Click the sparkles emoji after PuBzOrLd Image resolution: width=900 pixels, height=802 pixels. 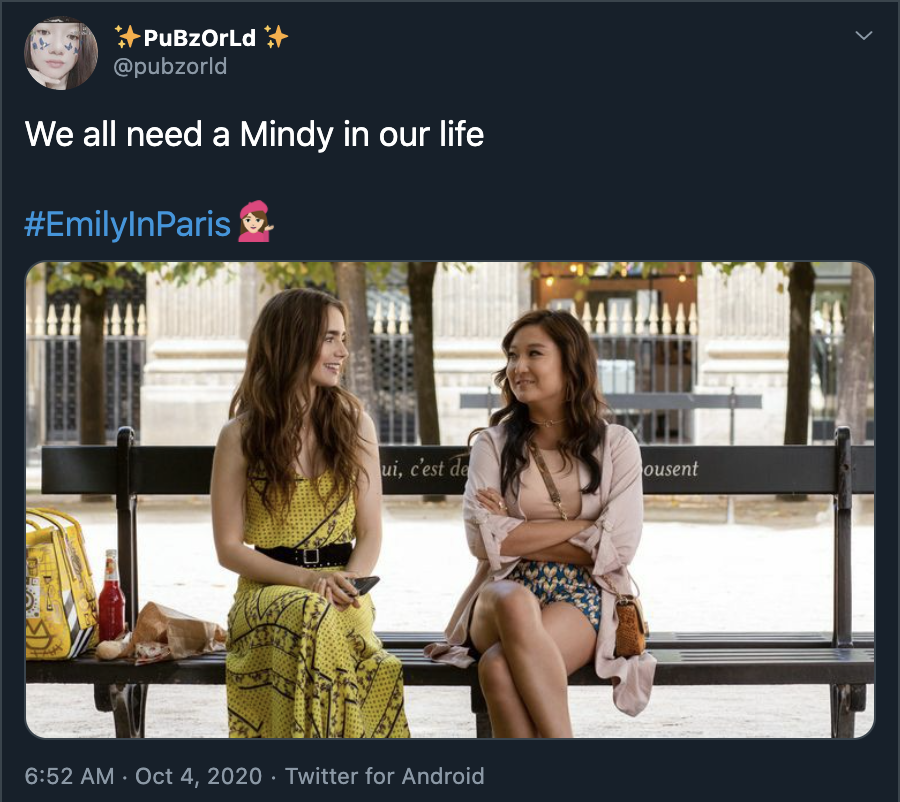click(276, 36)
